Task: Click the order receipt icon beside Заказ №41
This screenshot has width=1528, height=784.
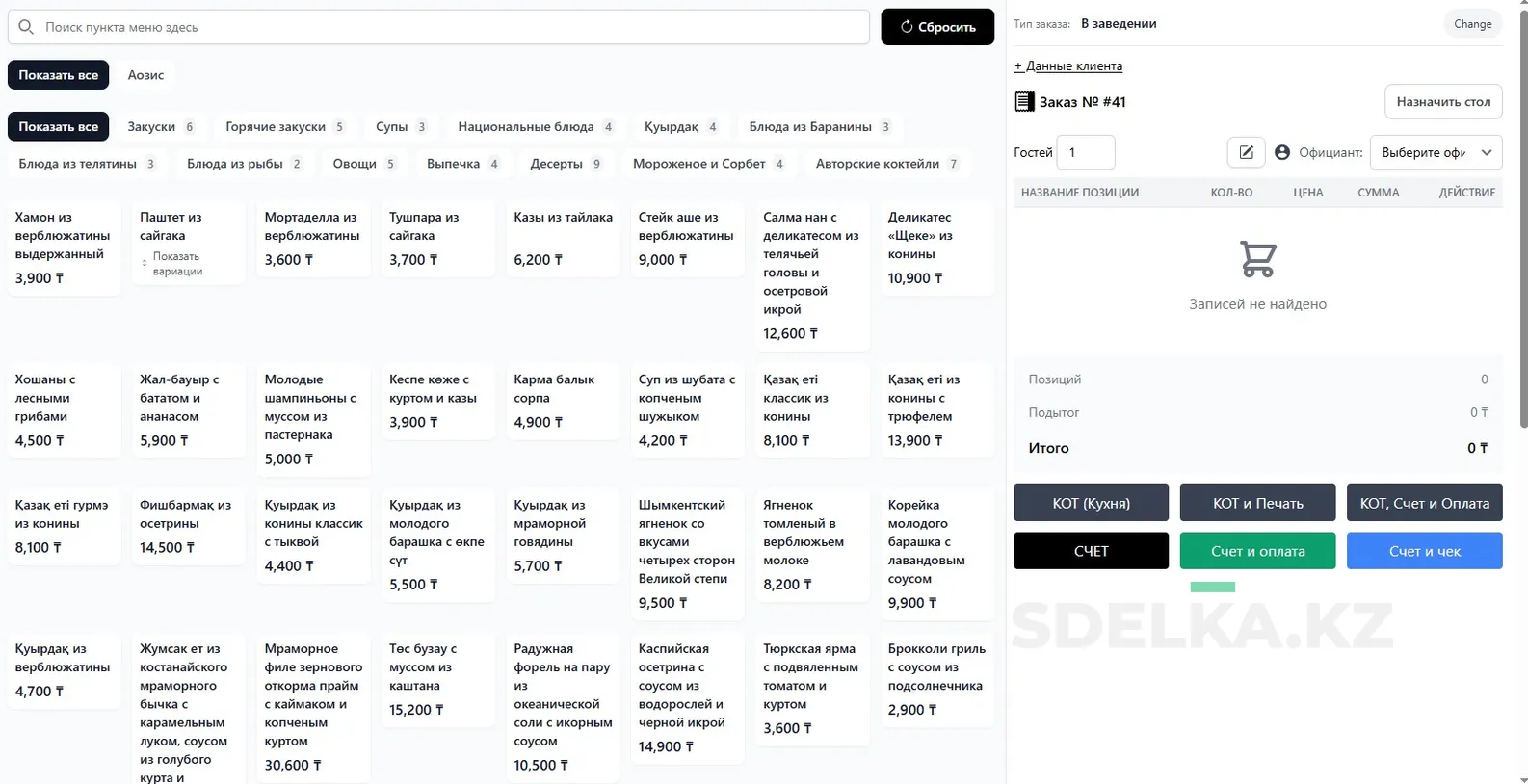Action: 1024,102
